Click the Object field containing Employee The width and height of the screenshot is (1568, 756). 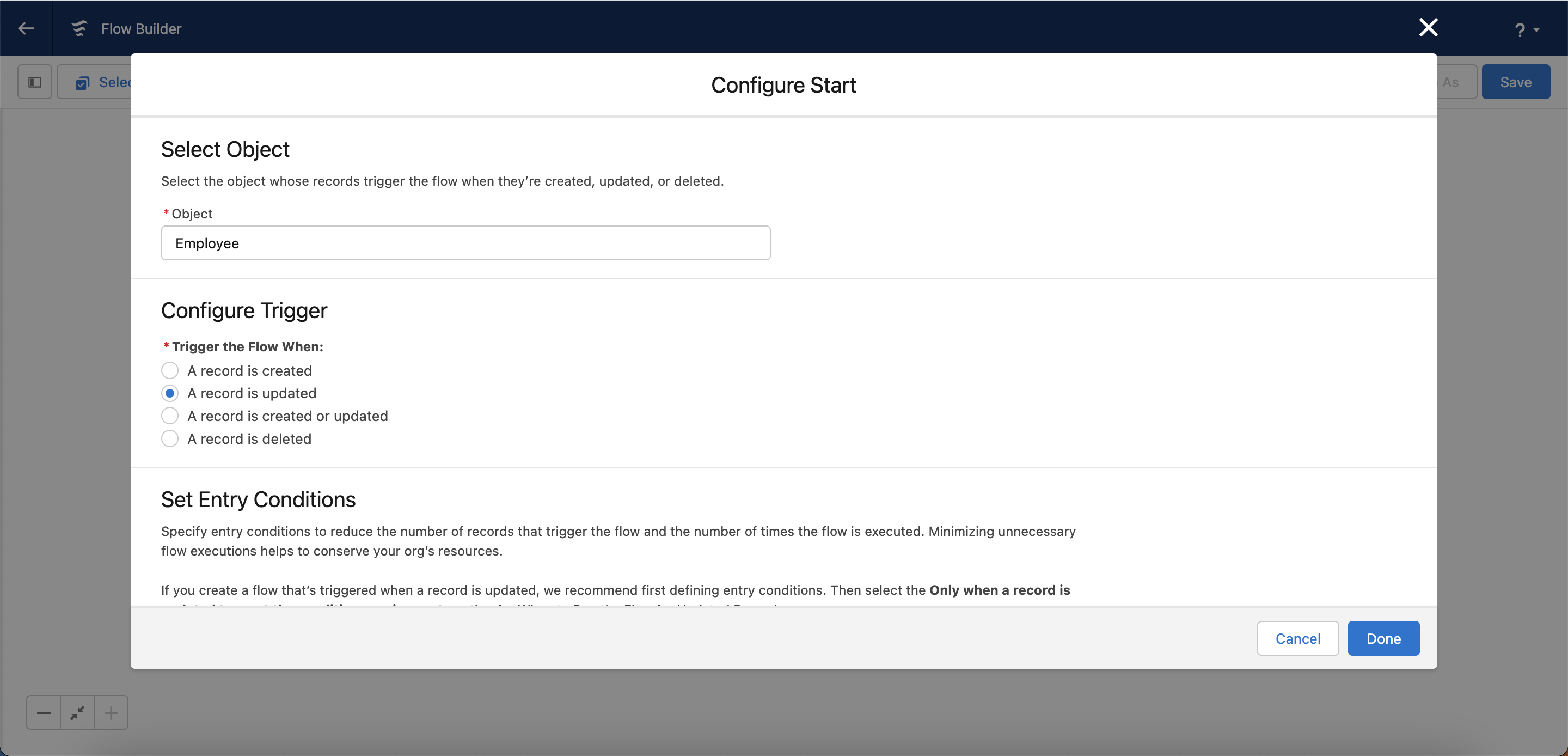(x=465, y=243)
